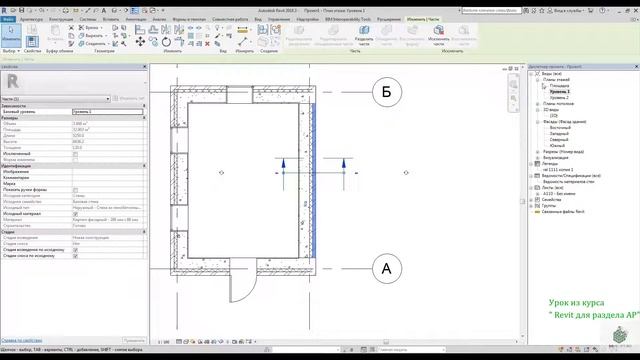Expand the Семейства node in project browser

point(531,200)
